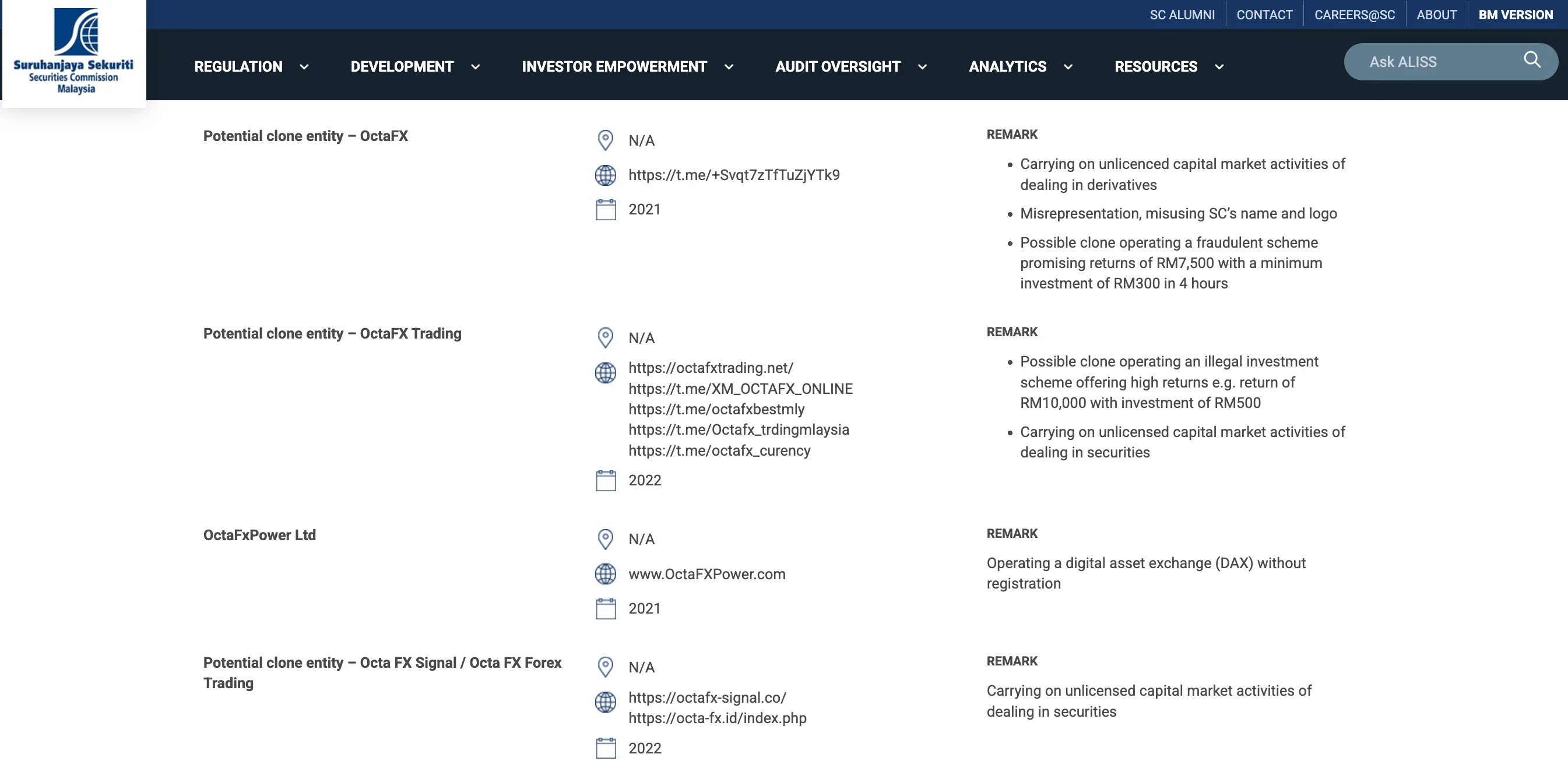Screen dimensions: 1568x761
Task: Click the 'Octa FX Signal / Octa FX Forex Trading' heading
Action: point(382,673)
